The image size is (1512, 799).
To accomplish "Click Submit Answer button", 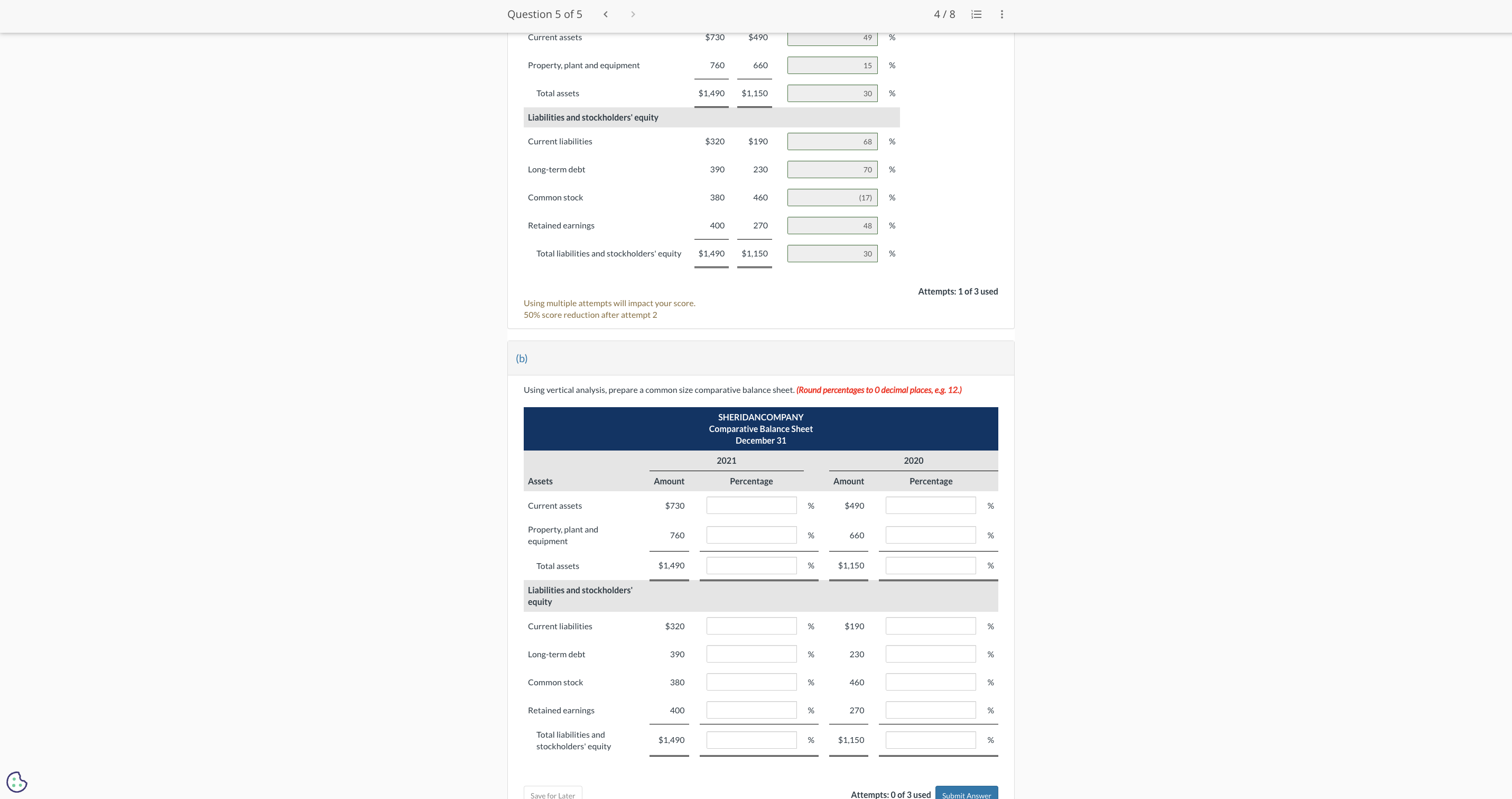I will coord(966,794).
